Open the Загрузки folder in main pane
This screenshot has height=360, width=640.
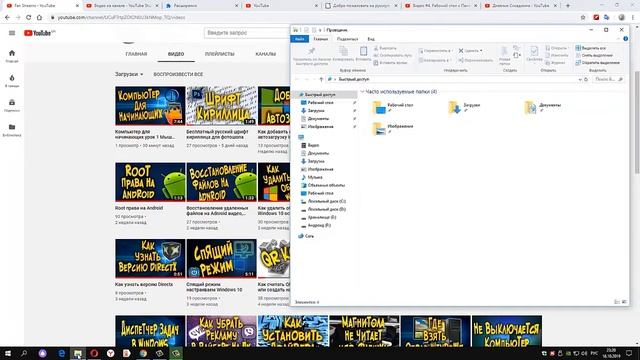(464, 107)
